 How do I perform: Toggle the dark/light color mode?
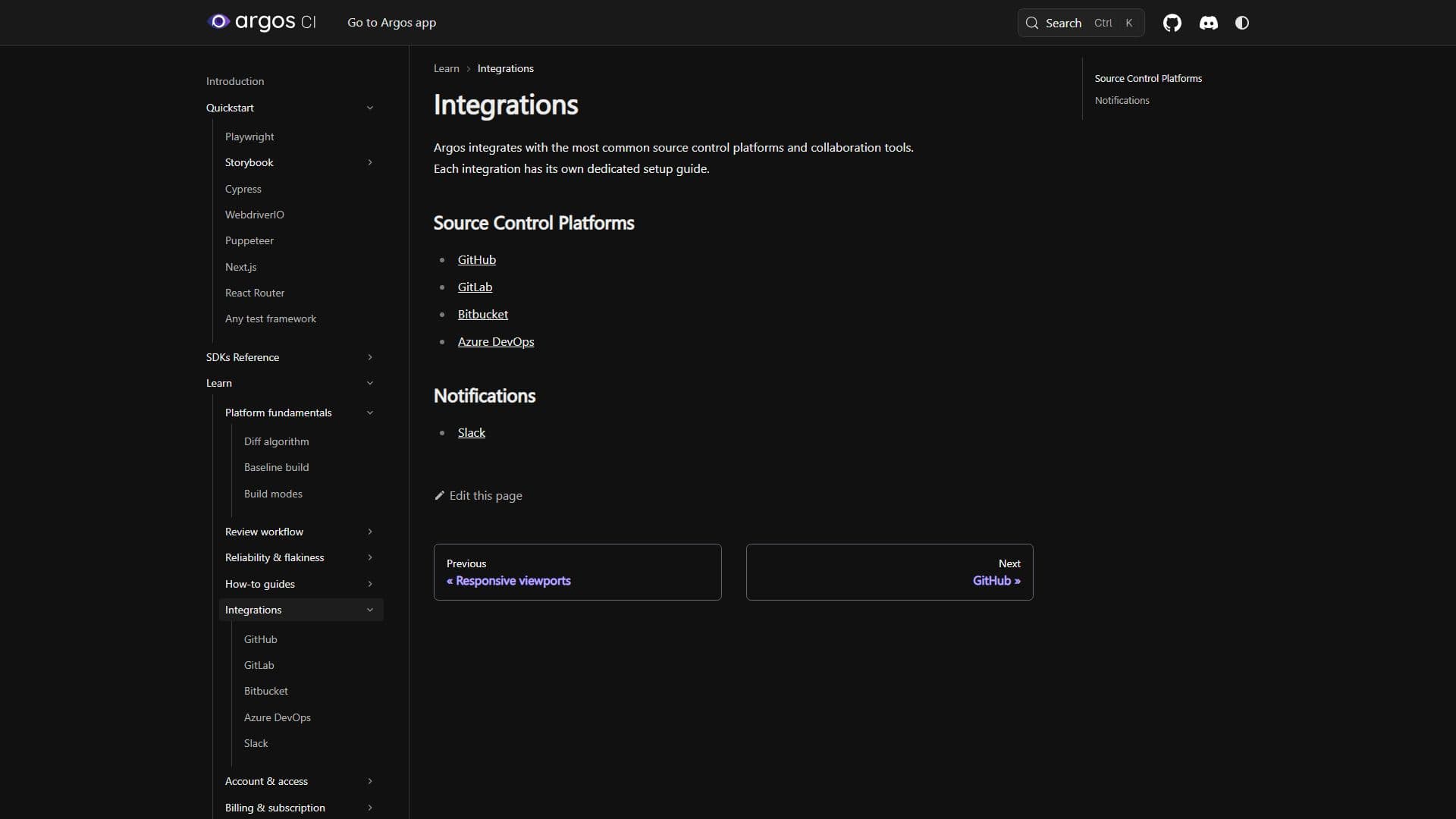(x=1241, y=23)
